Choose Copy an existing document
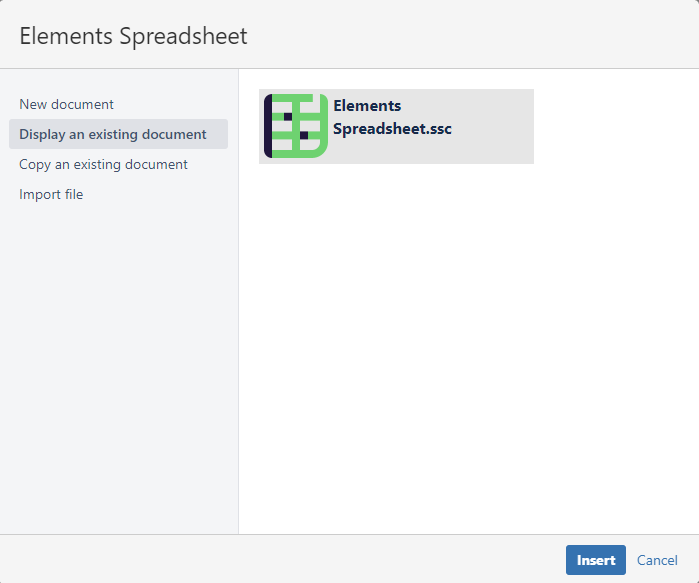 tap(103, 164)
